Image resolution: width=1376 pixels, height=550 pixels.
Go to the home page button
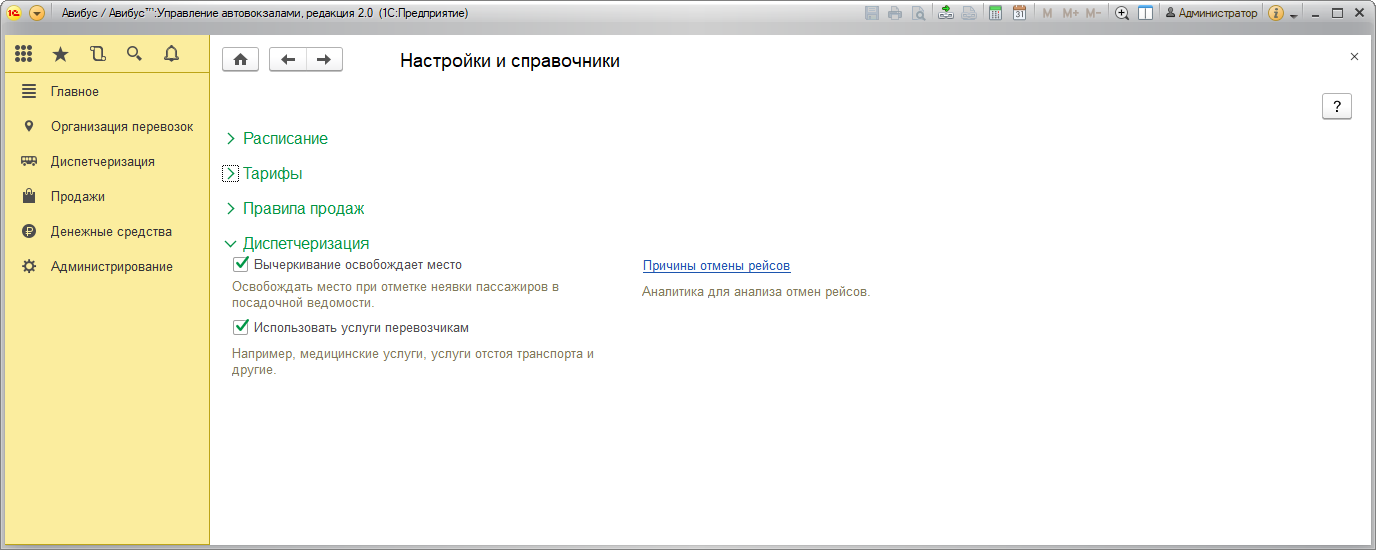240,60
